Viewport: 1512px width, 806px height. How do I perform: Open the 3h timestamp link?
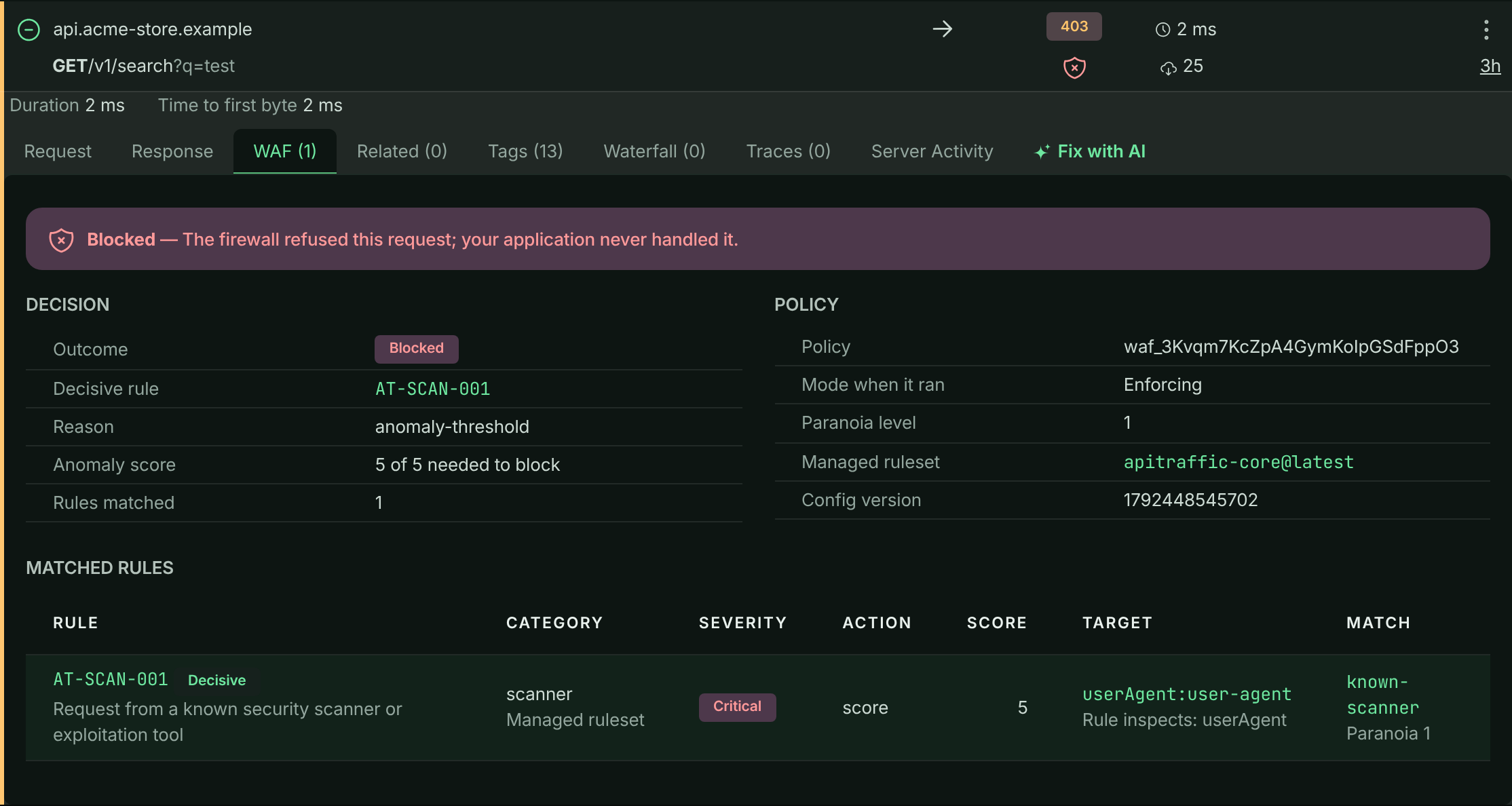pyautogui.click(x=1490, y=66)
